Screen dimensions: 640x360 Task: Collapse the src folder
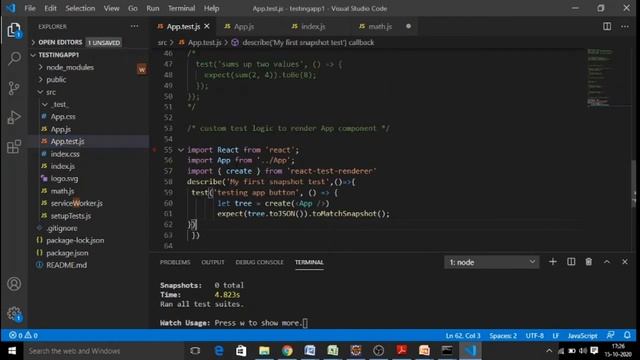click(51, 92)
